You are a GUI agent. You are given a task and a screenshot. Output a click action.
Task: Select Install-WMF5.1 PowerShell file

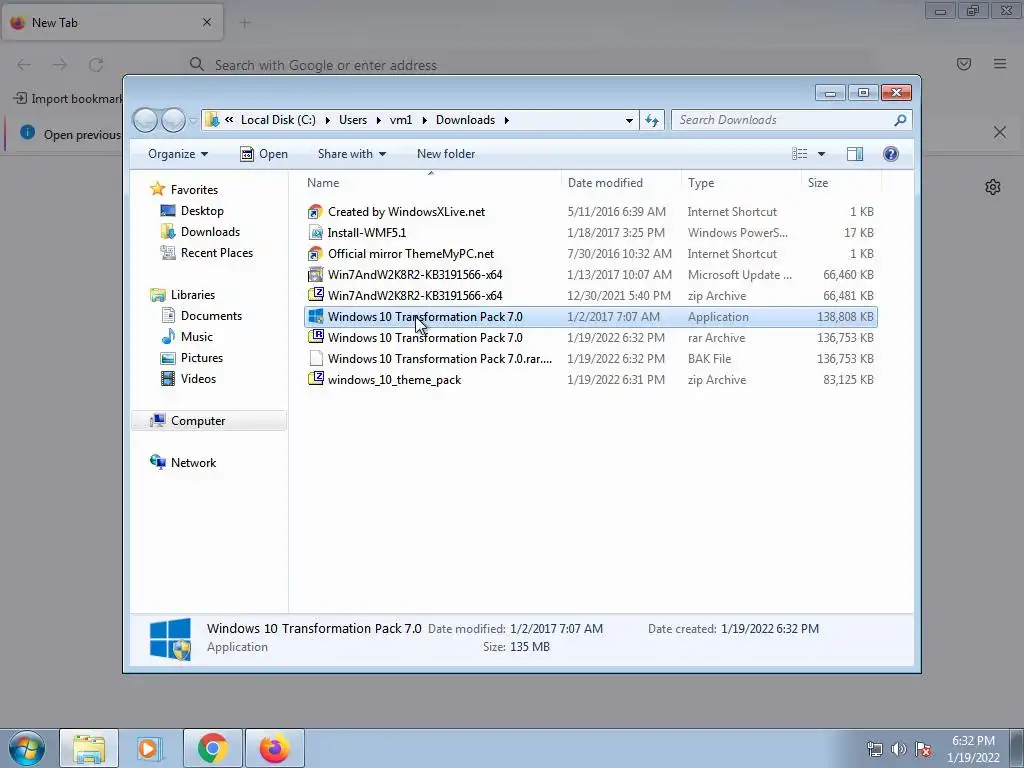[x=590, y=232]
